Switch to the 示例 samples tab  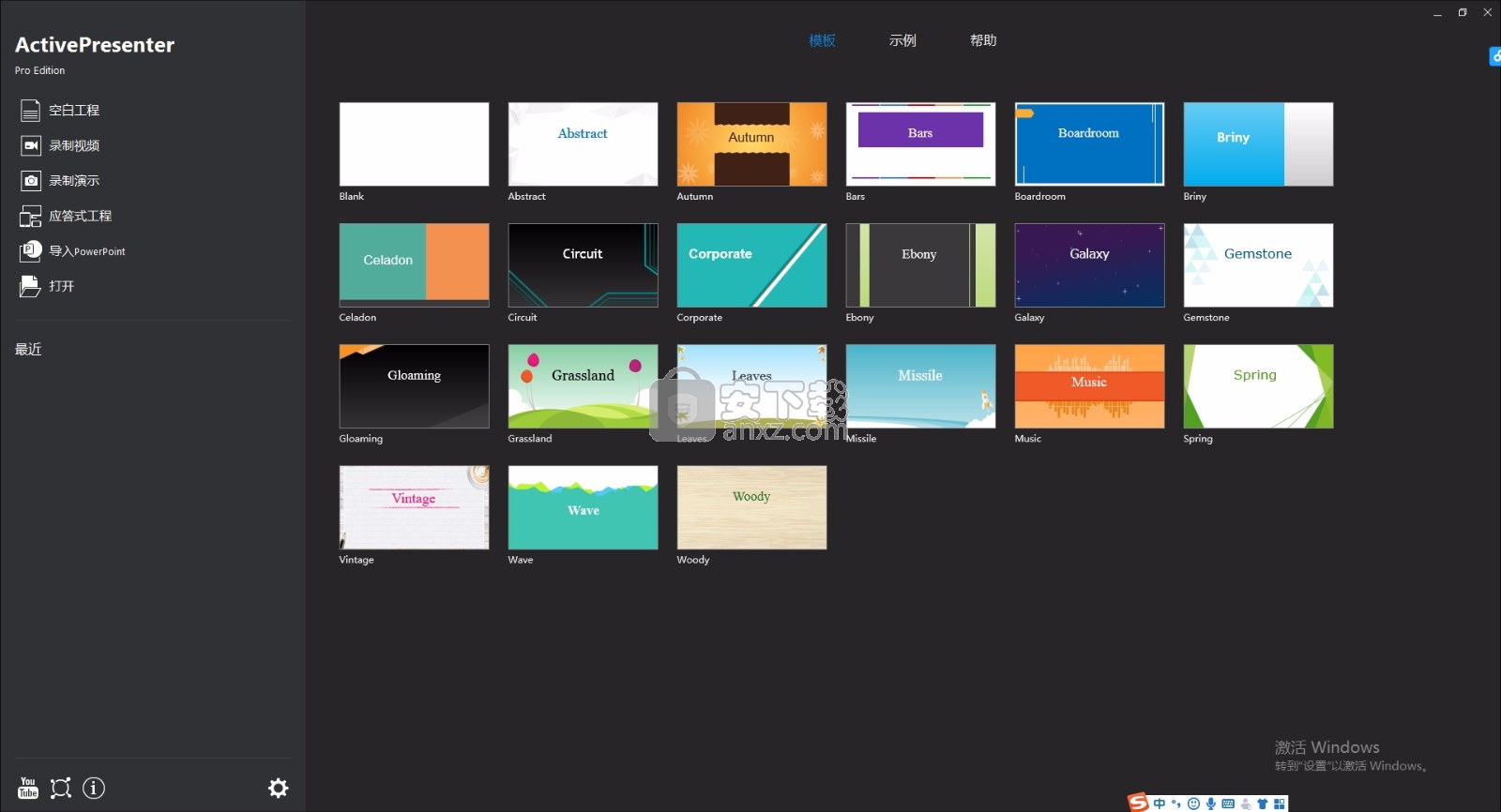click(x=902, y=40)
